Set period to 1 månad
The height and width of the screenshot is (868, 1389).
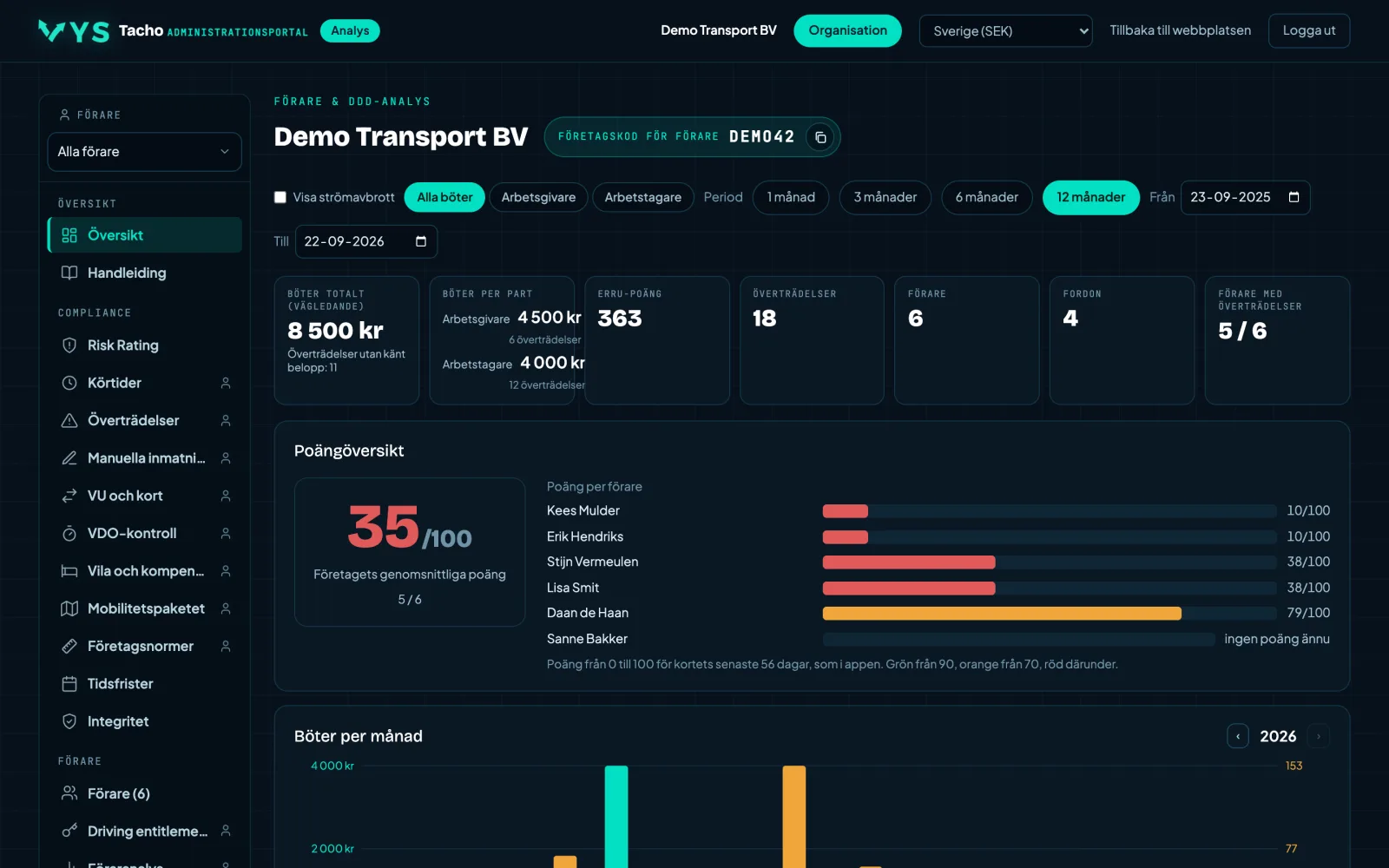[791, 197]
